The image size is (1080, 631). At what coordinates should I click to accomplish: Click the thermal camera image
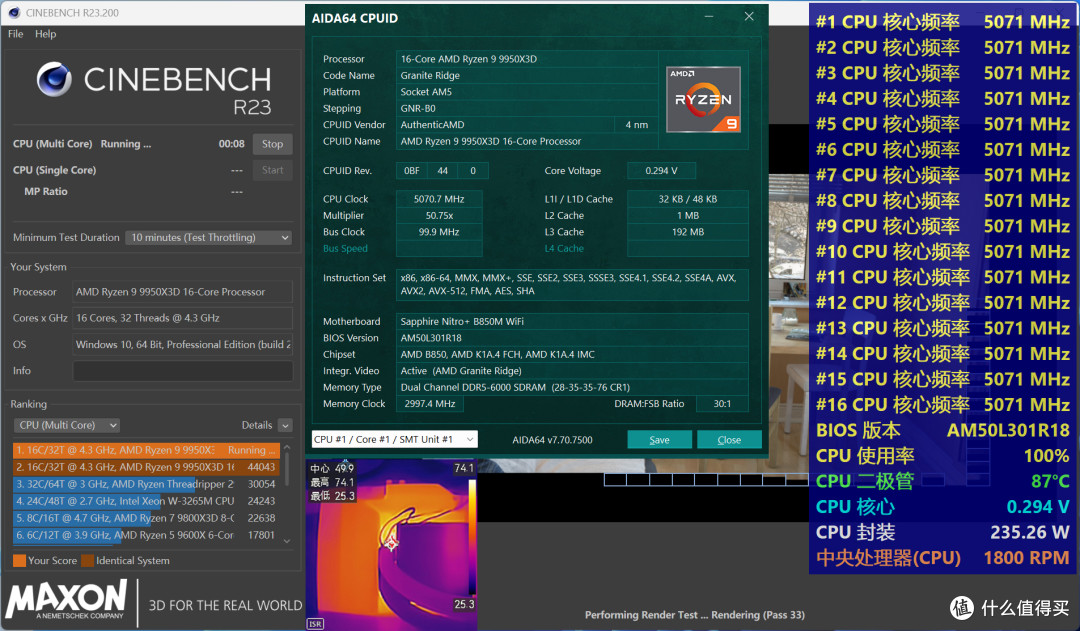(391, 544)
